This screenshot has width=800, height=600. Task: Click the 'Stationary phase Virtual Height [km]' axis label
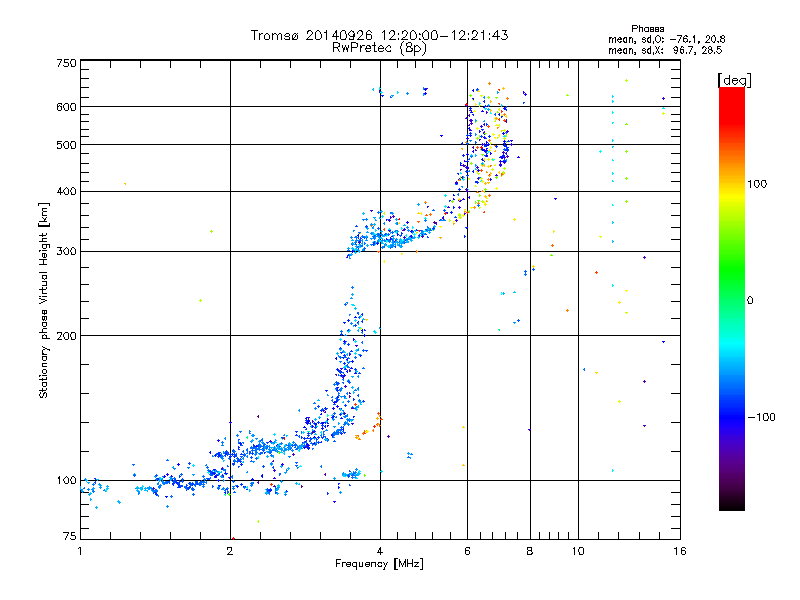click(44, 300)
